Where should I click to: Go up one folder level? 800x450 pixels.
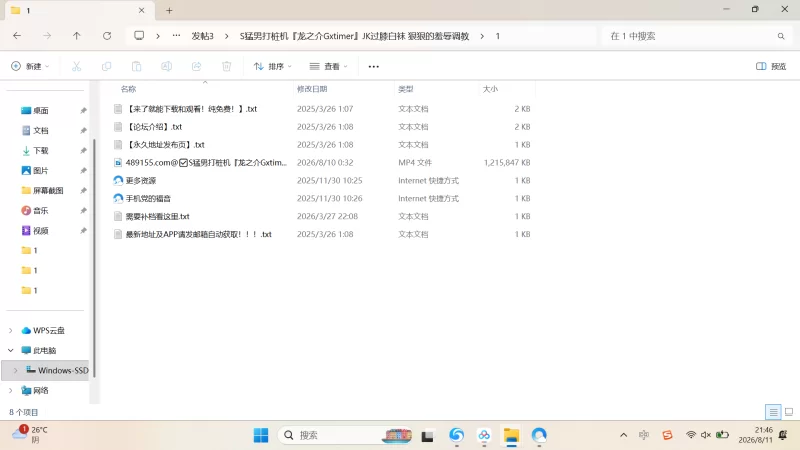(x=77, y=36)
